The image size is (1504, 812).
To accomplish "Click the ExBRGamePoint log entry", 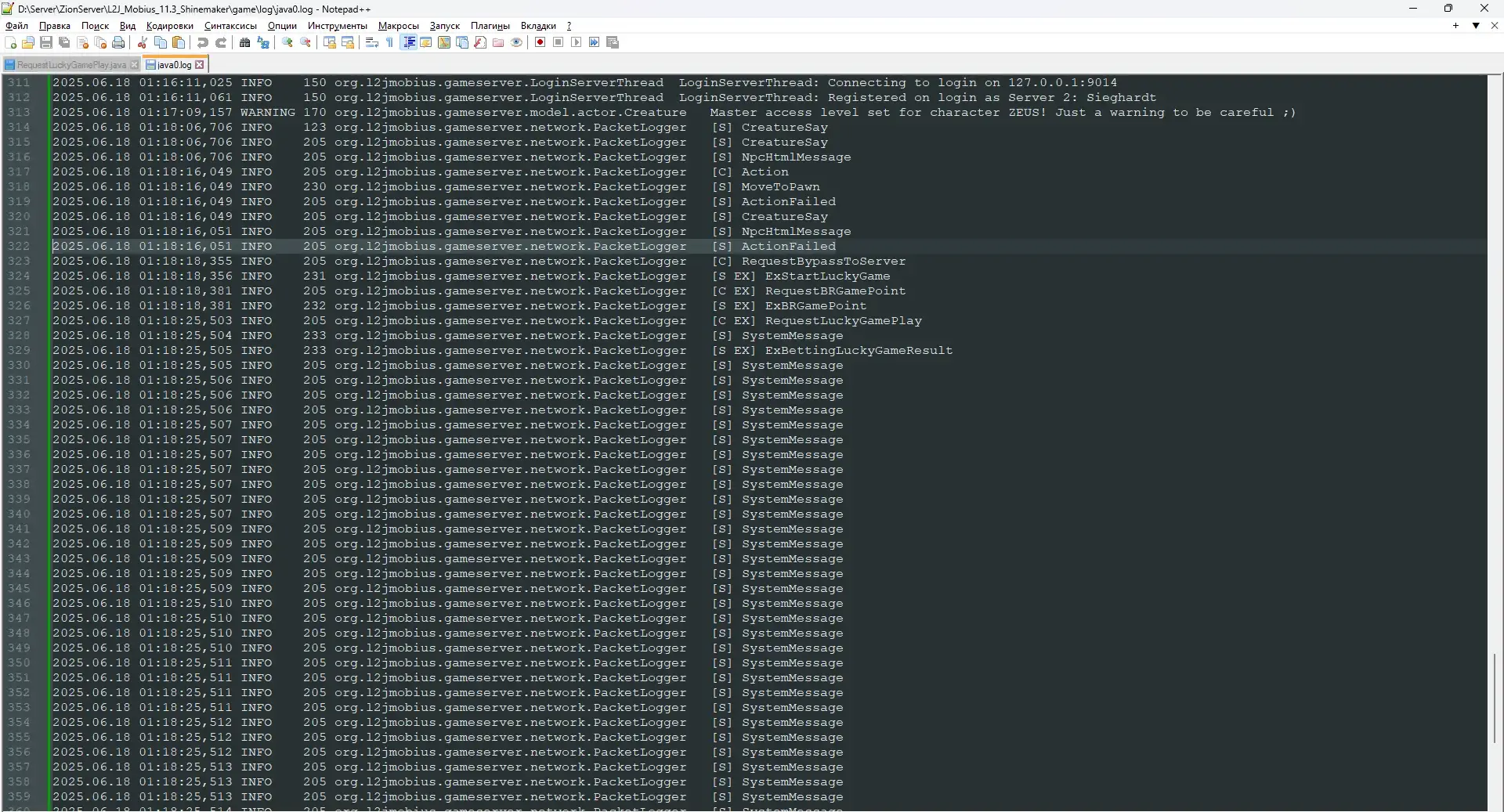I will pyautogui.click(x=815, y=305).
